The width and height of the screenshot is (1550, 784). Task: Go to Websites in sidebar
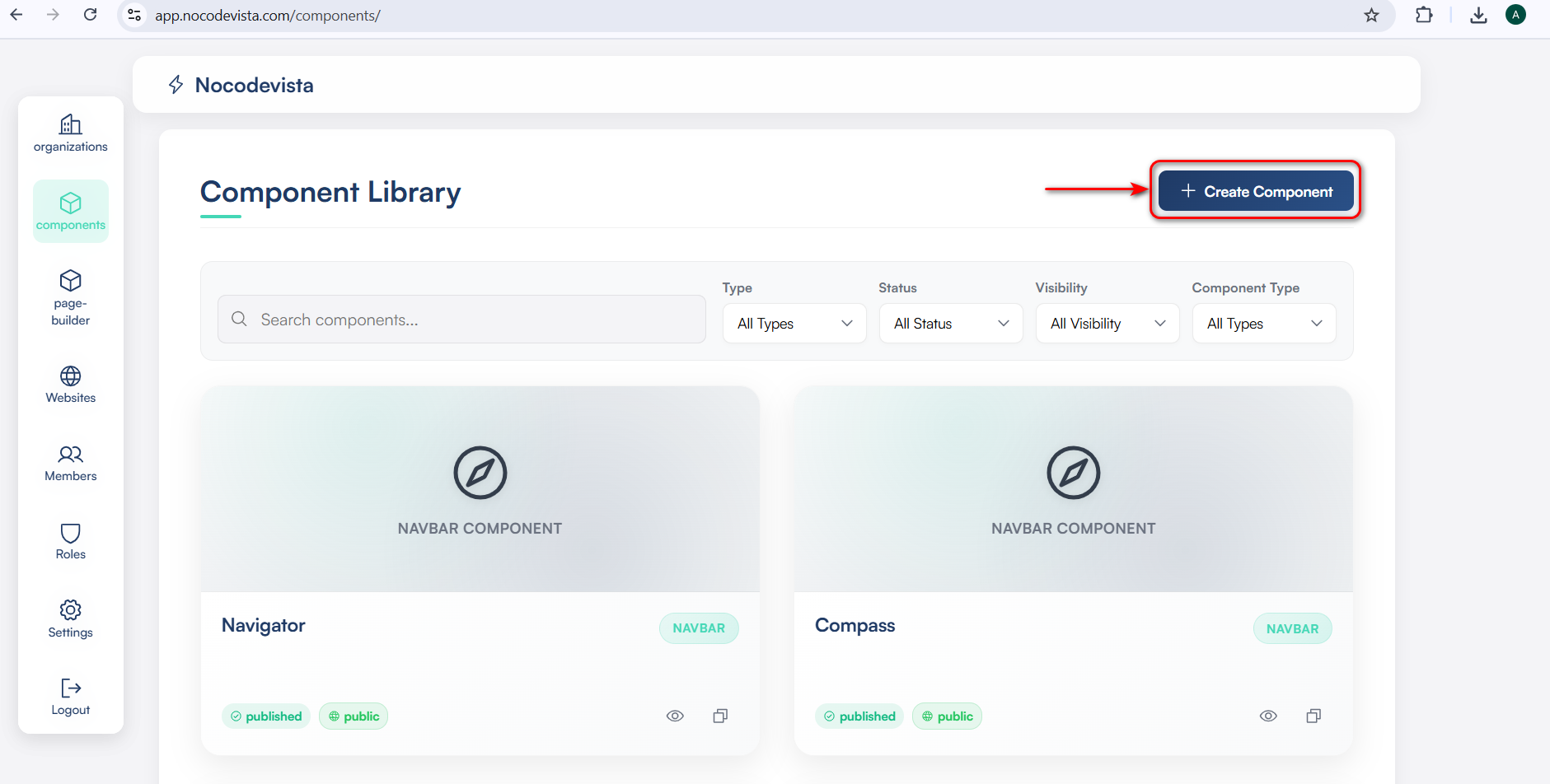click(71, 385)
